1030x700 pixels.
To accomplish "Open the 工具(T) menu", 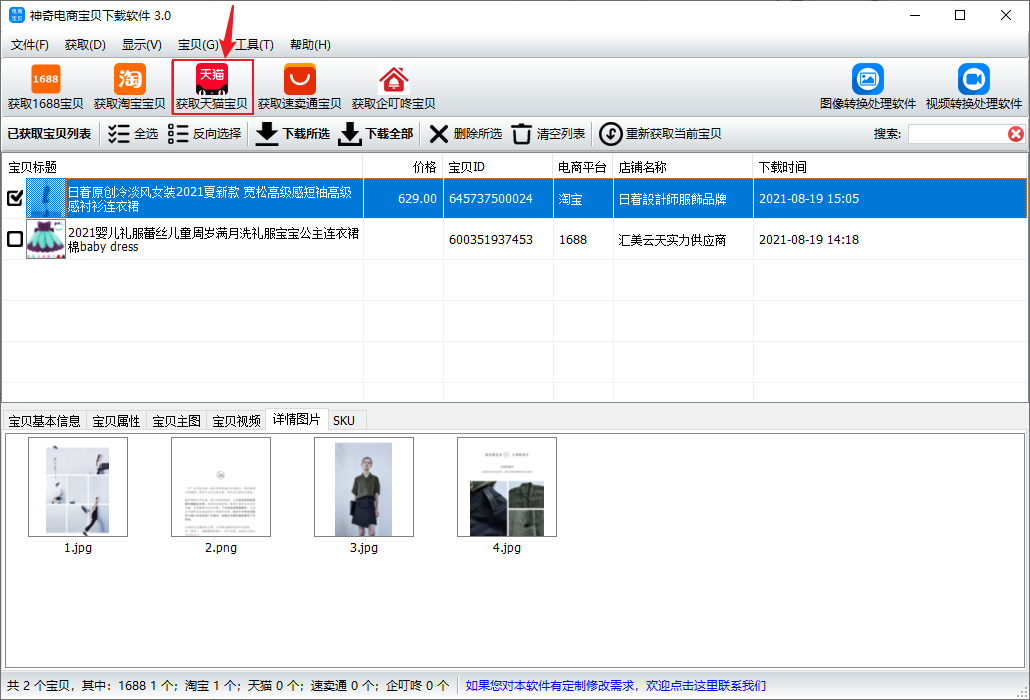I will [x=254, y=45].
